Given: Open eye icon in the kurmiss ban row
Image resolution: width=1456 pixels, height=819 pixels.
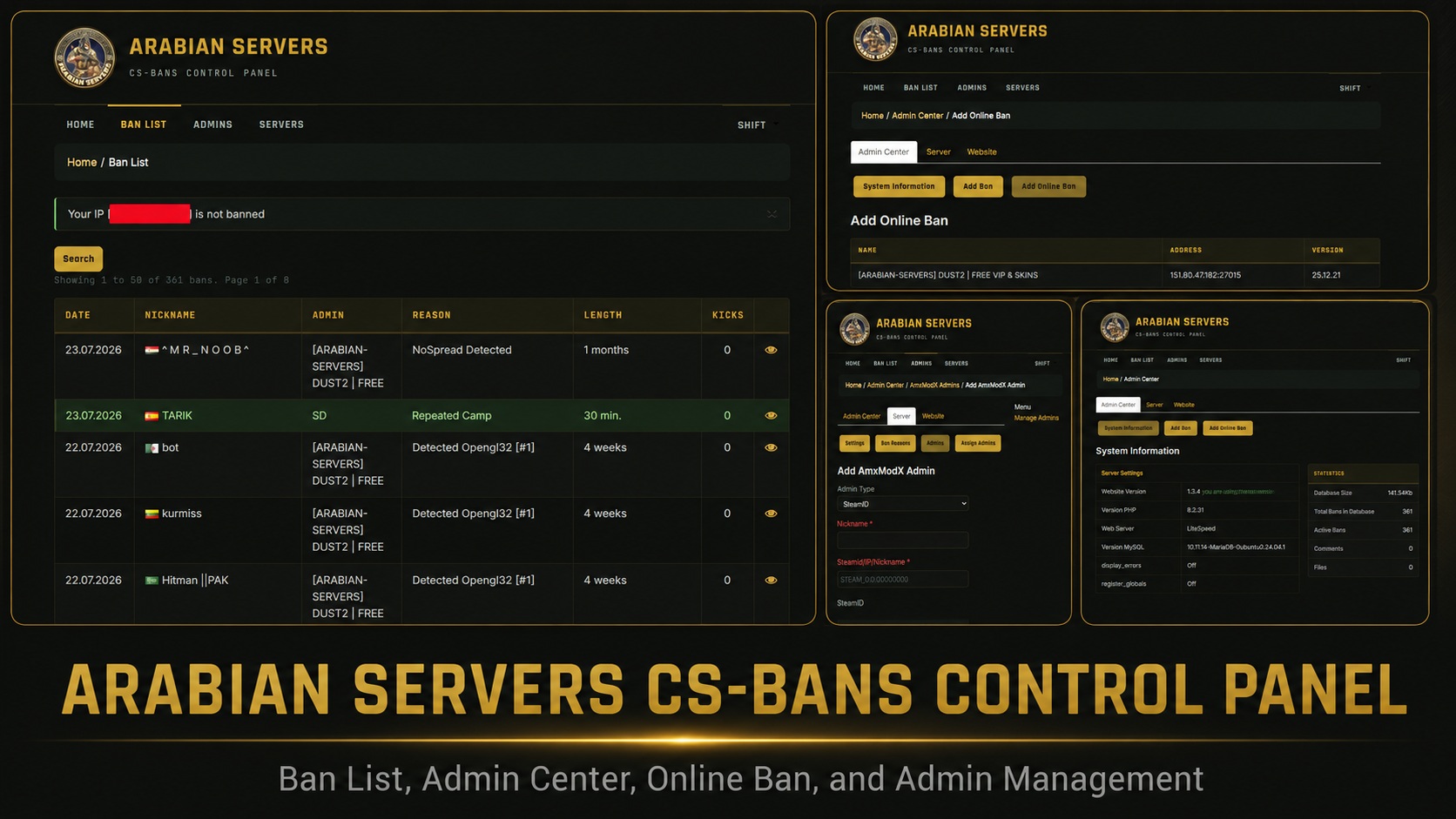Looking at the screenshot, I should click(771, 514).
